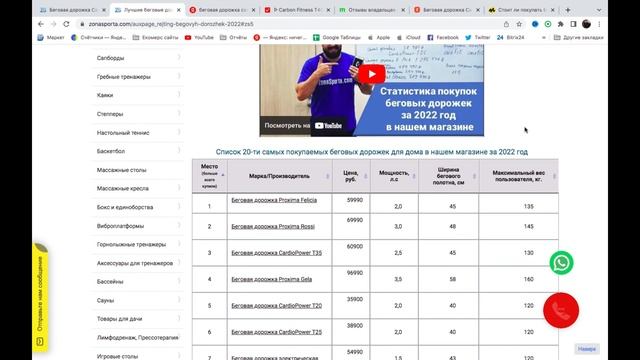Click Посмотреть на YouTube in the video

click(x=303, y=126)
